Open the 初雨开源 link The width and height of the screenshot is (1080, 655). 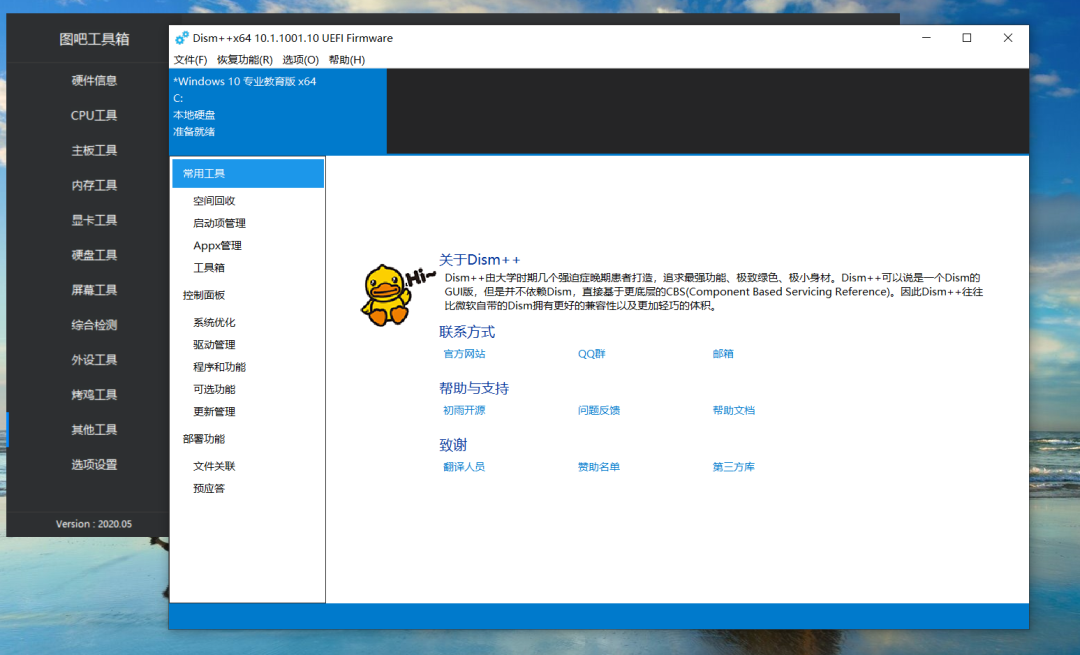(464, 410)
